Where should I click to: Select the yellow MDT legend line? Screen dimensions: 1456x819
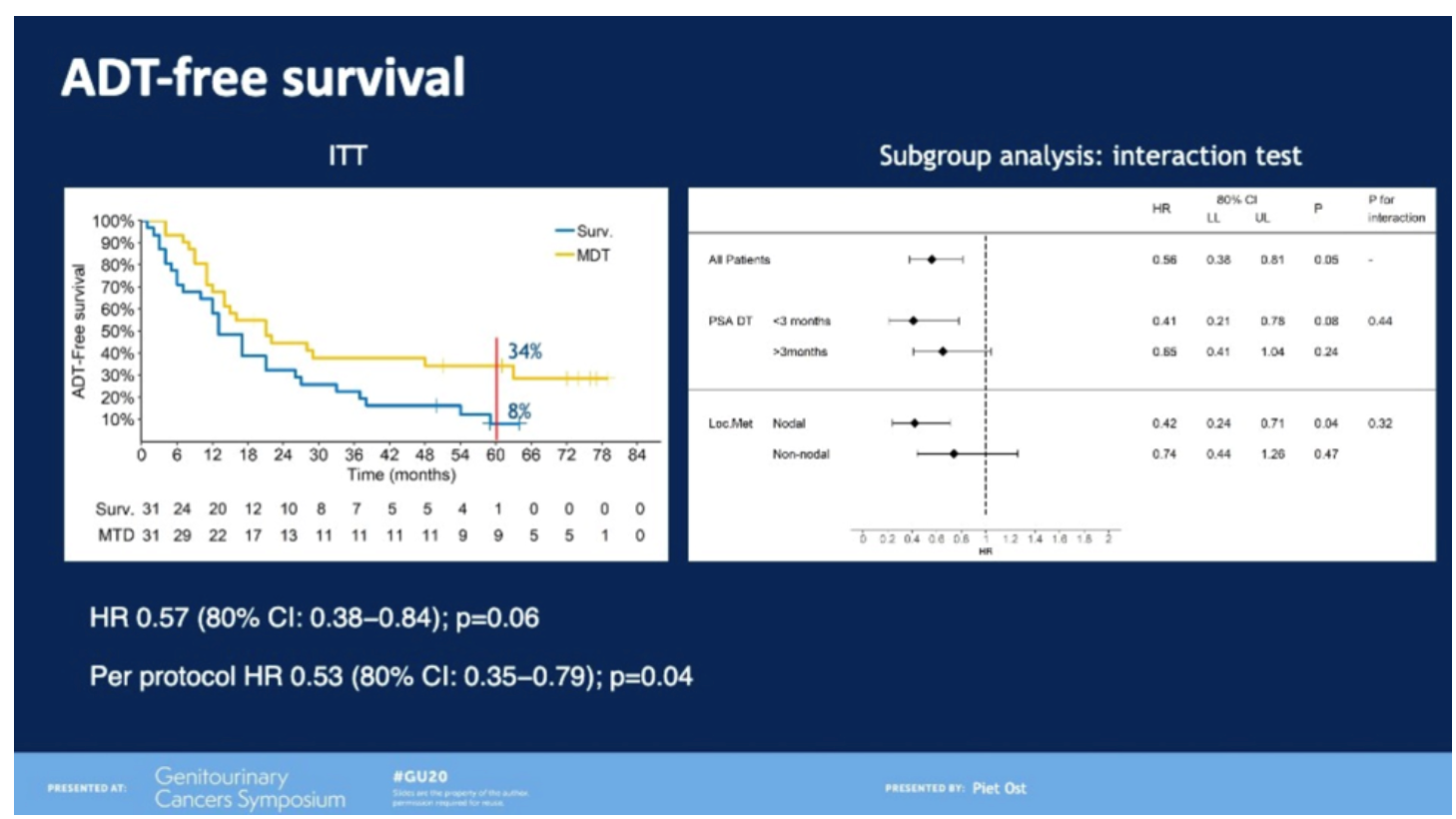click(x=564, y=256)
